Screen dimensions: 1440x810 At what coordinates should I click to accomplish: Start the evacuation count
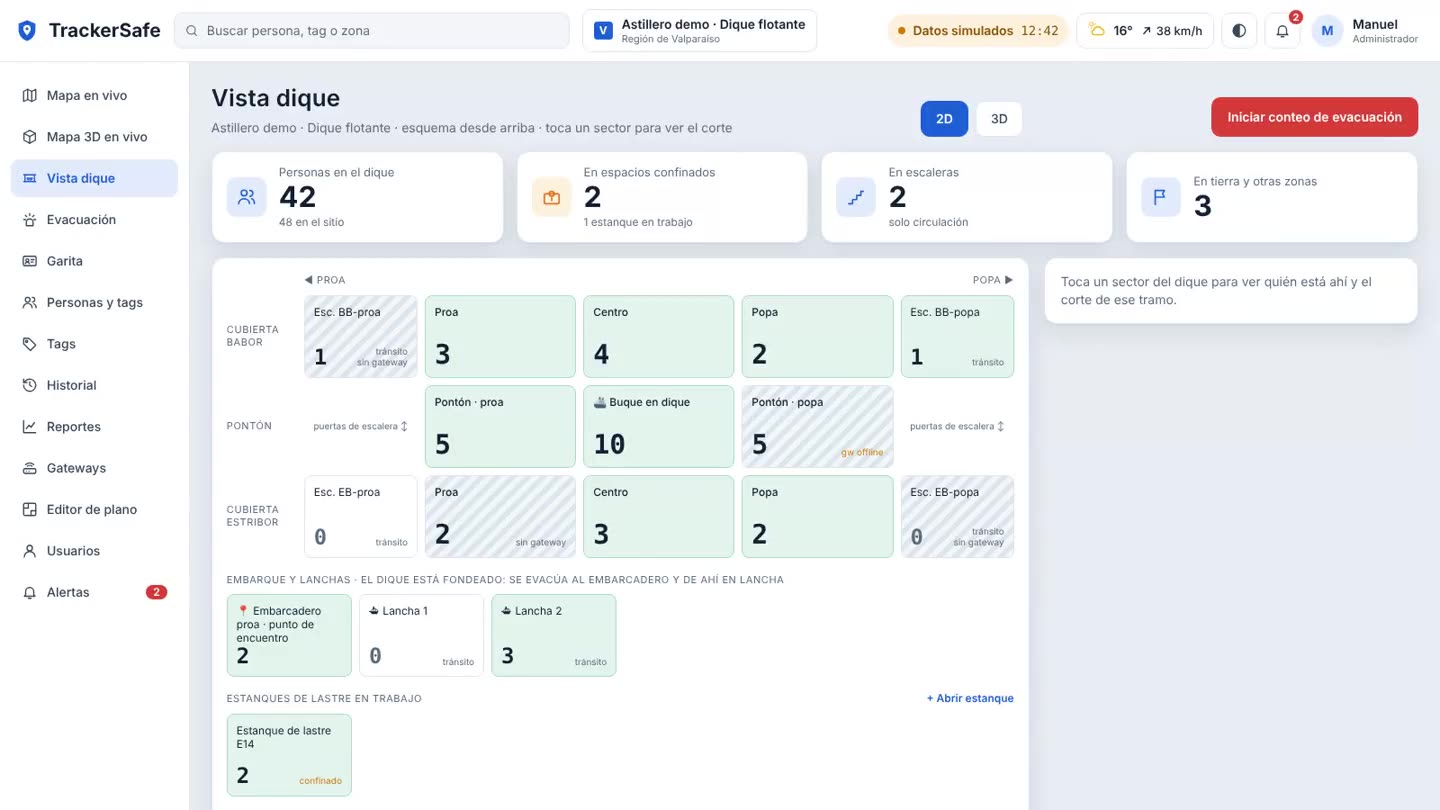point(1314,117)
